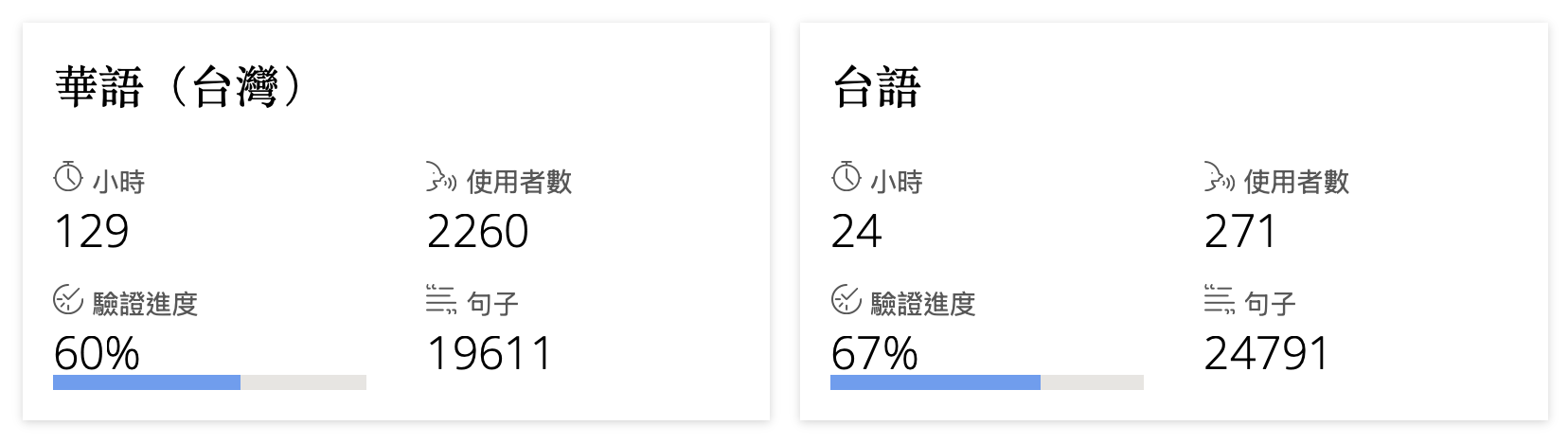The image size is (1568, 443).
Task: Click the speaker icon beside 使用者數 271
Action: [1220, 177]
